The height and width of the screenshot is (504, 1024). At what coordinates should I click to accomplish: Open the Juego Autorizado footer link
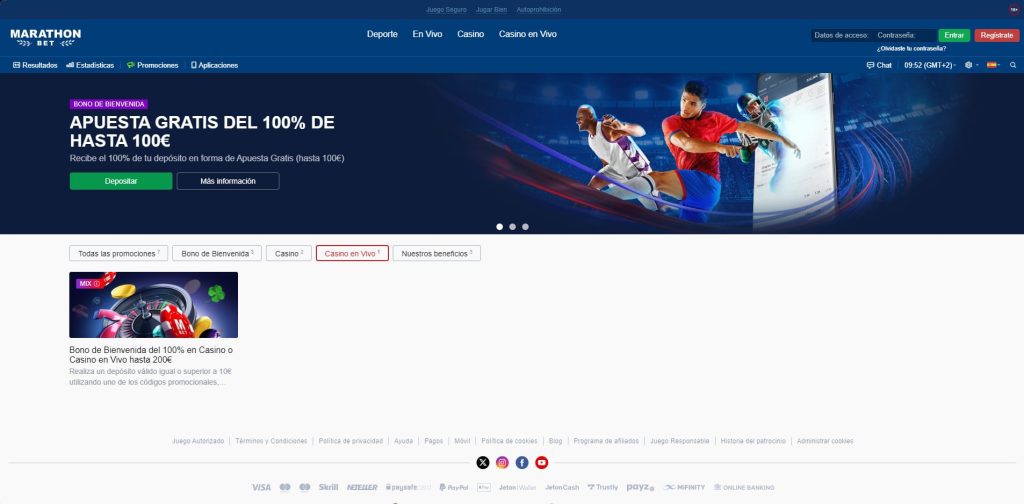click(198, 441)
